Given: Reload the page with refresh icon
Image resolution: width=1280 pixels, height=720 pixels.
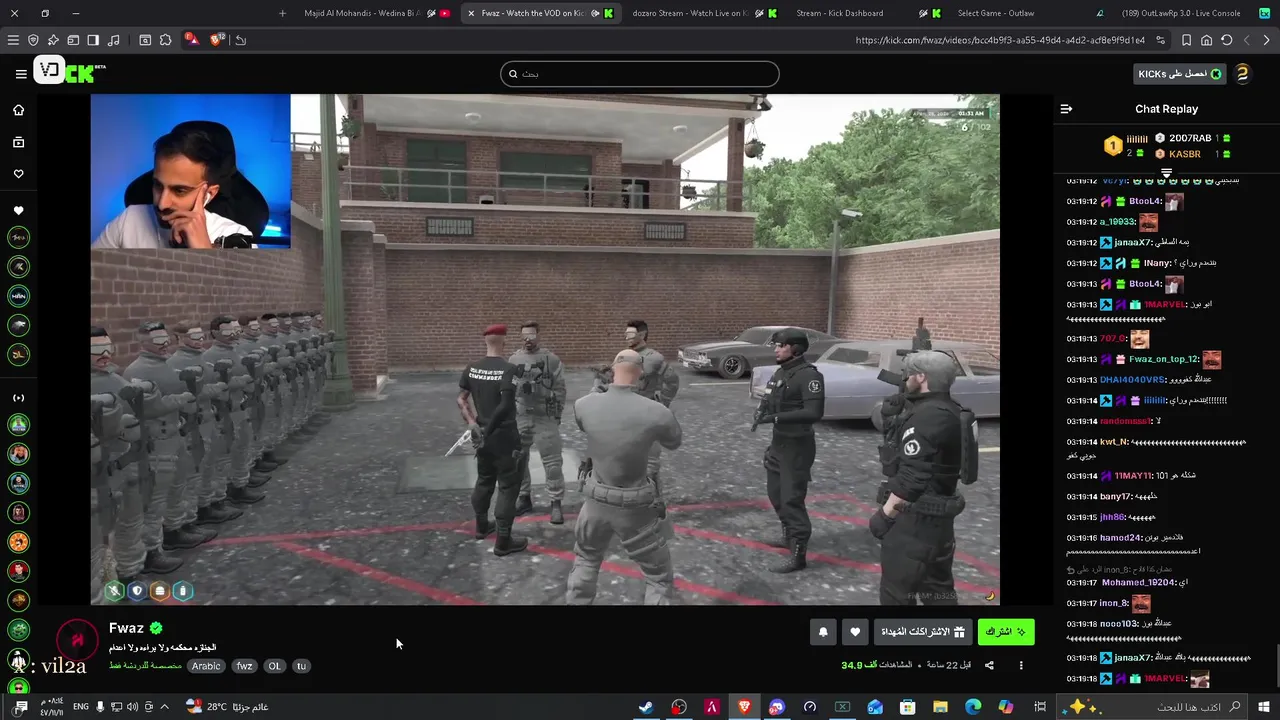Looking at the screenshot, I should coord(1227,40).
